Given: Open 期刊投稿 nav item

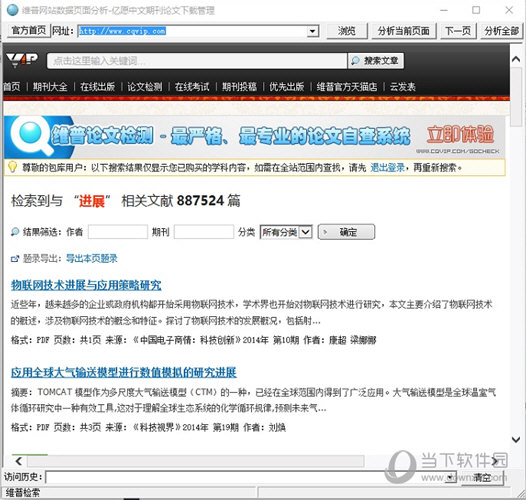Looking at the screenshot, I should (239, 87).
